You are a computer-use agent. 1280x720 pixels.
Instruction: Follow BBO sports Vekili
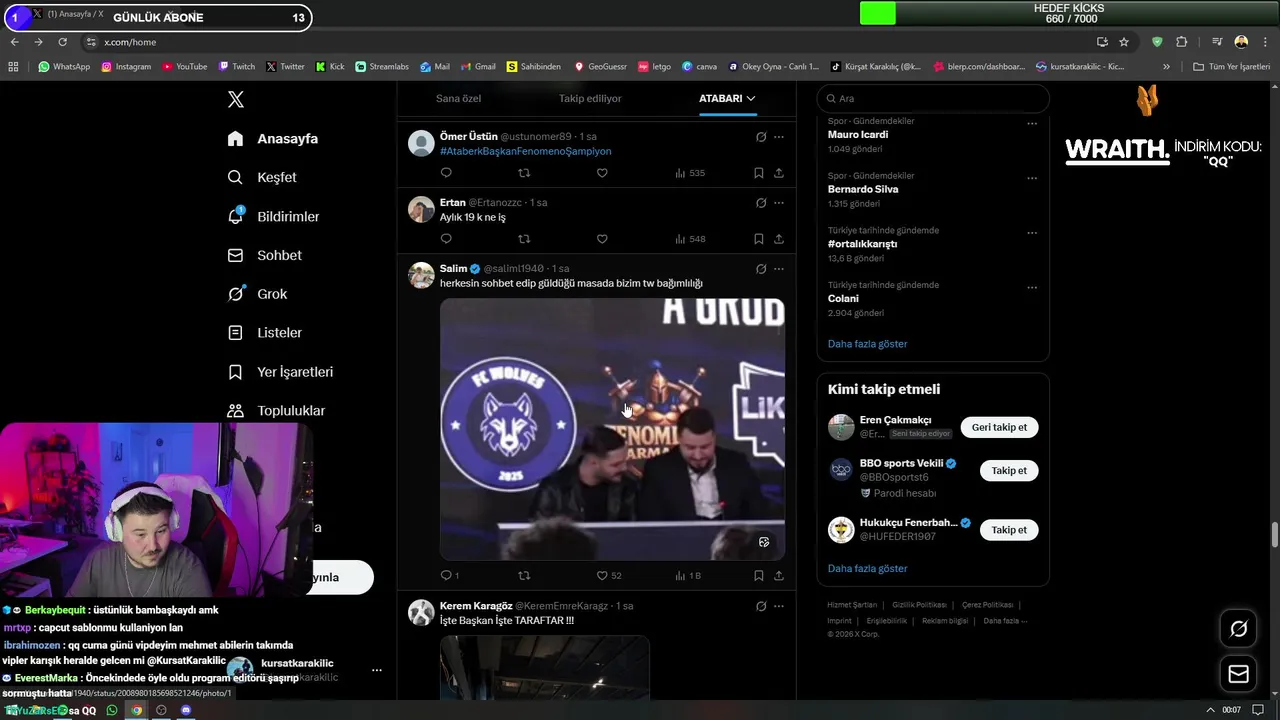tap(1009, 470)
